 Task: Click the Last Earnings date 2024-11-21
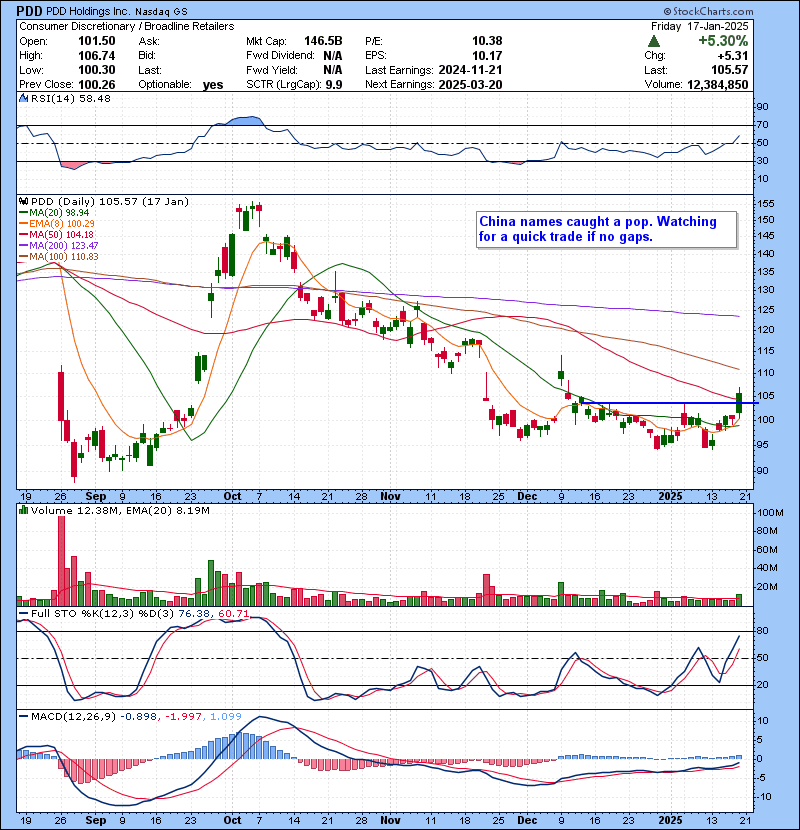pos(470,70)
